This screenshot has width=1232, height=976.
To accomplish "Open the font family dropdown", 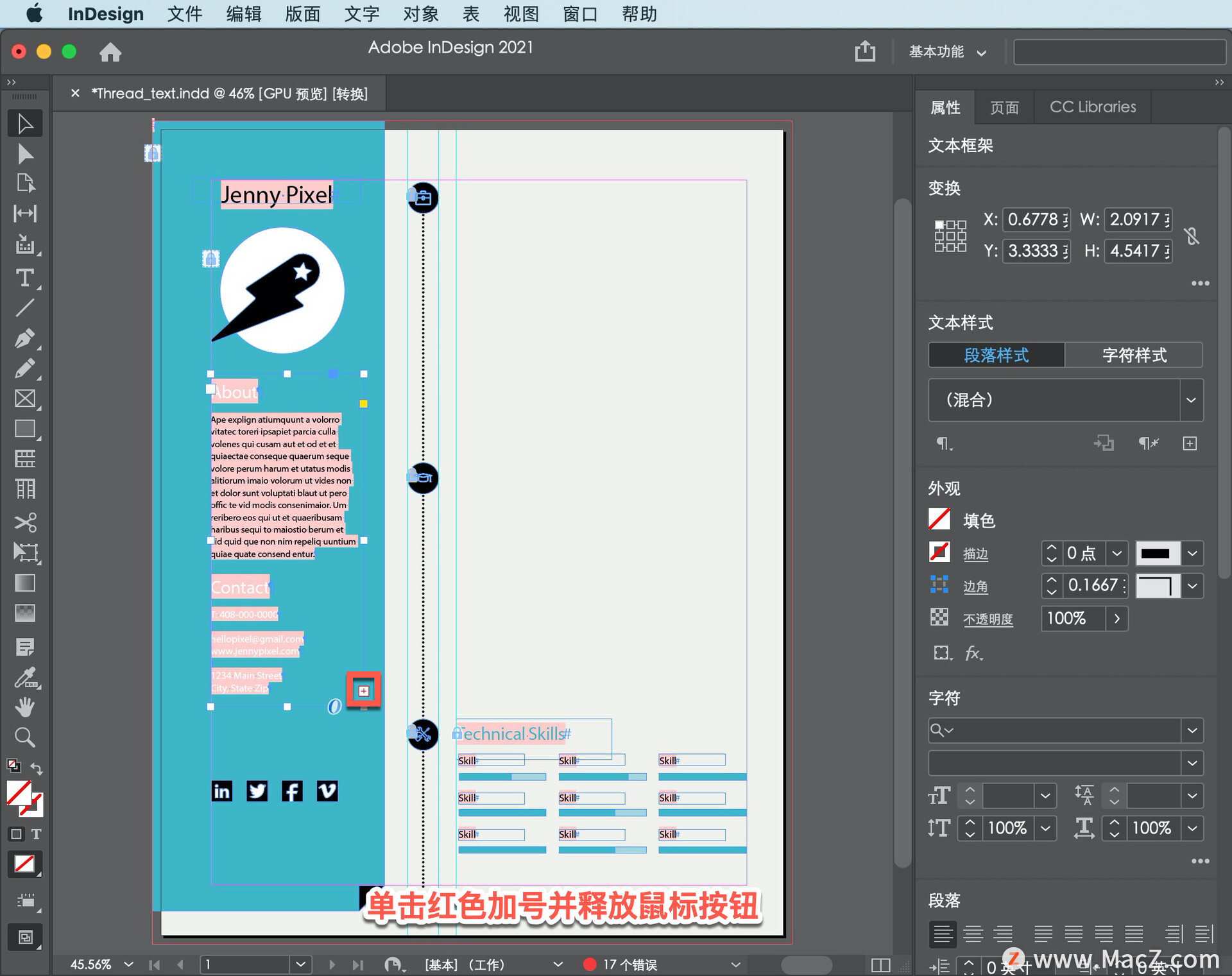I will [x=1192, y=730].
